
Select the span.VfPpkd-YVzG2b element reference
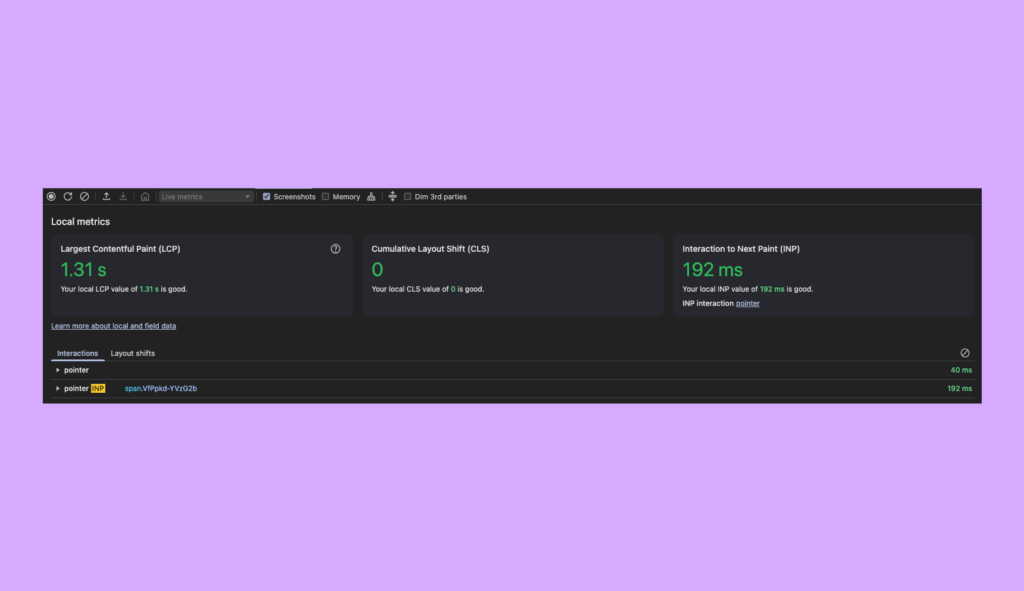[162, 388]
